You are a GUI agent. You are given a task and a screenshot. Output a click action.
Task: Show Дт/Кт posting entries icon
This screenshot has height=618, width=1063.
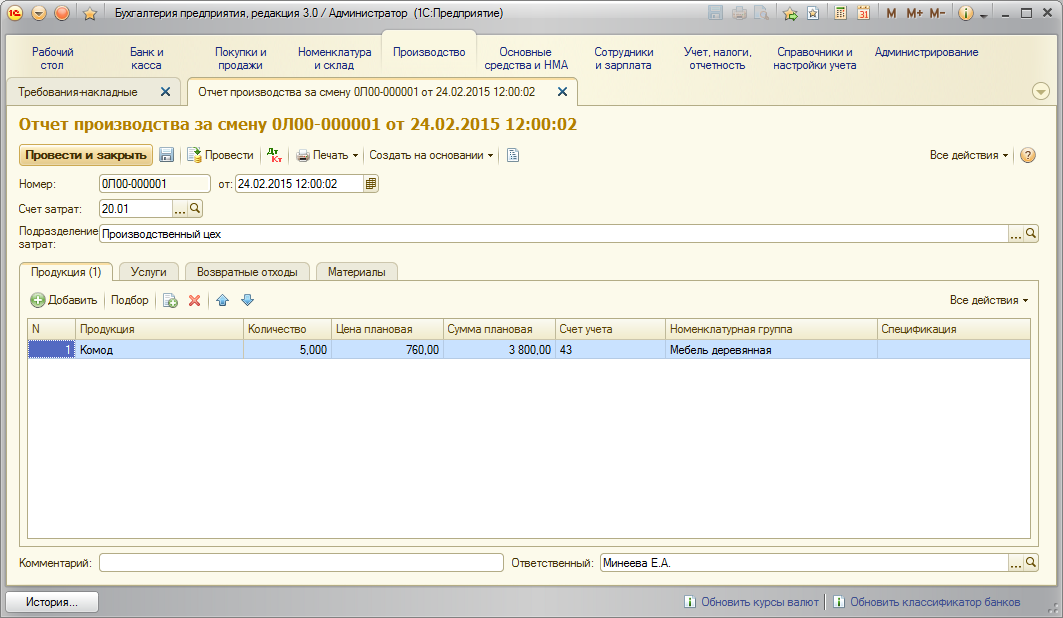(x=275, y=155)
